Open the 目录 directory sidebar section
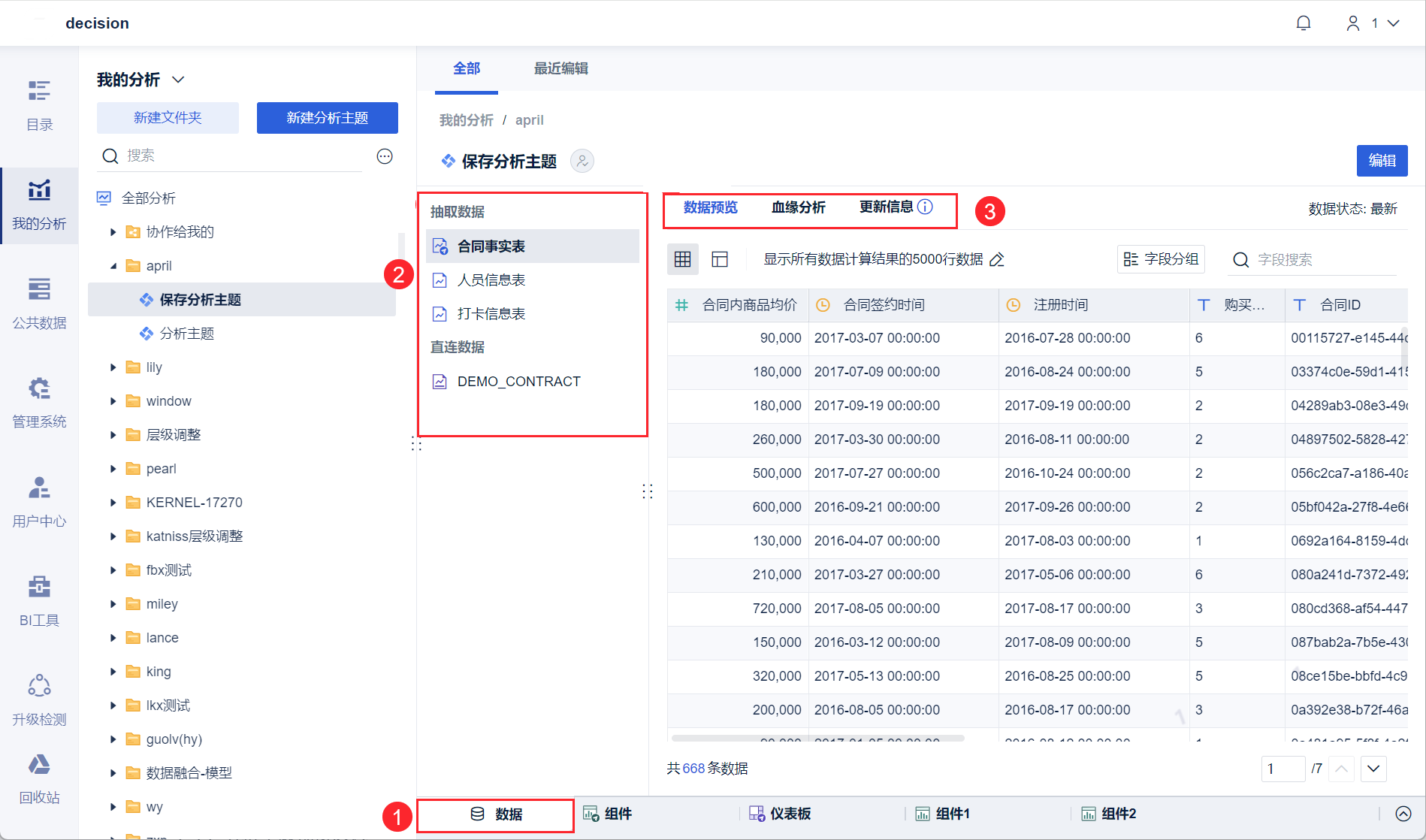1426x840 pixels. point(39,105)
